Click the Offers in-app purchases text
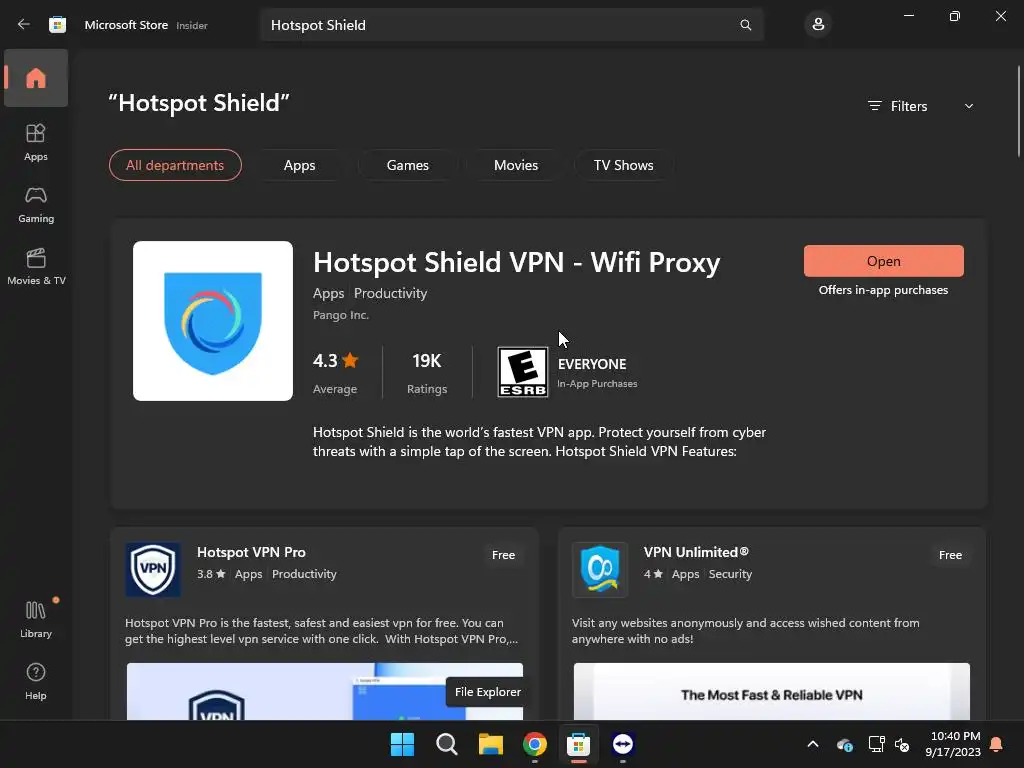Image resolution: width=1024 pixels, height=768 pixels. [884, 290]
